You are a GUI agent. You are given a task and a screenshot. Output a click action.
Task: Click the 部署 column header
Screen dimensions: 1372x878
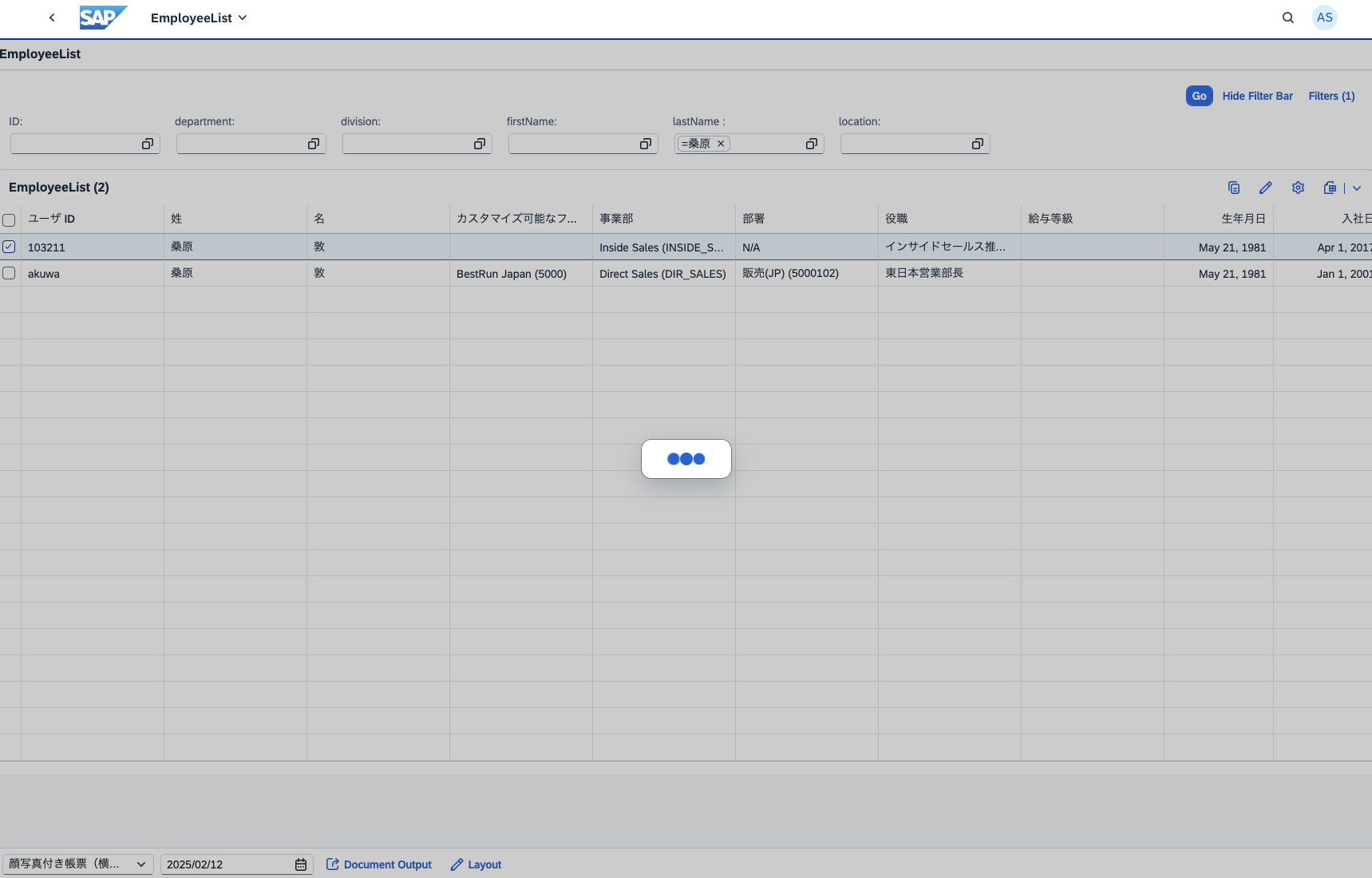(807, 219)
